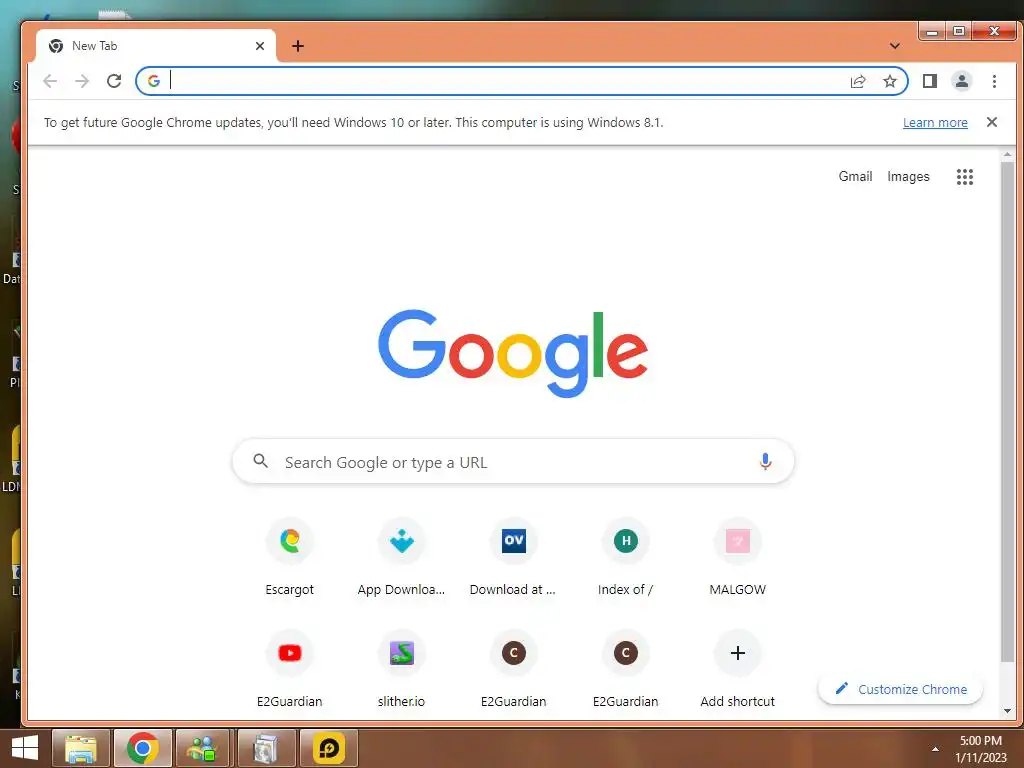This screenshot has height=768, width=1024.
Task: Open the Gmail link
Action: tap(855, 176)
